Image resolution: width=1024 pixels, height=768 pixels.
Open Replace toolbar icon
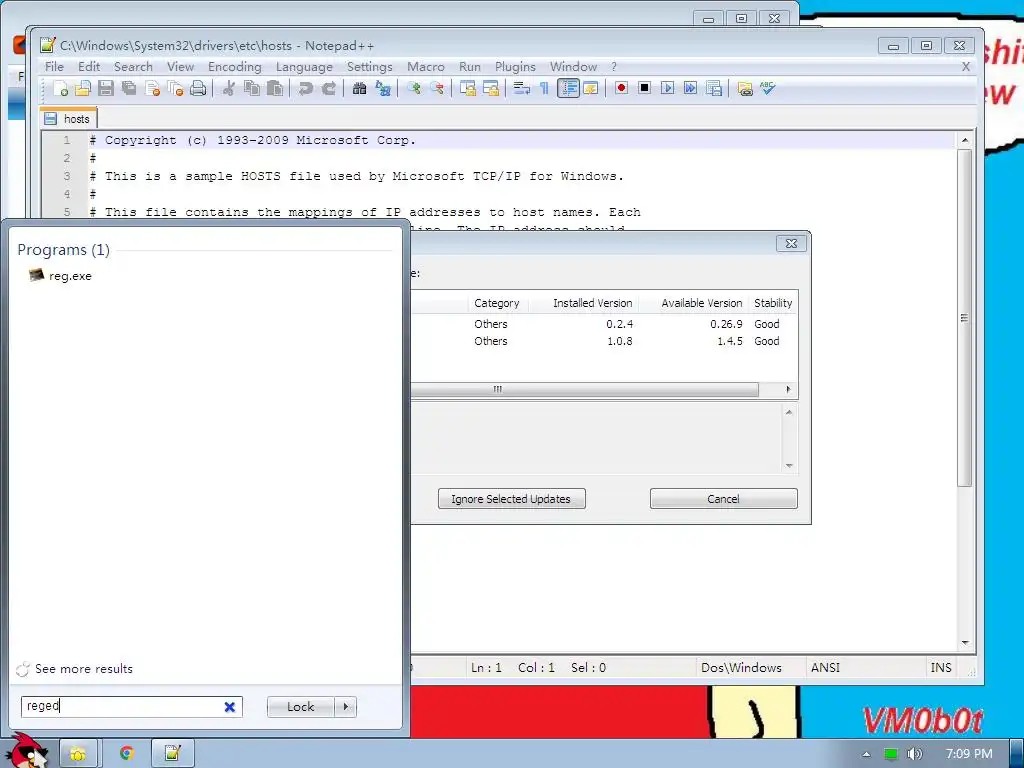point(383,88)
